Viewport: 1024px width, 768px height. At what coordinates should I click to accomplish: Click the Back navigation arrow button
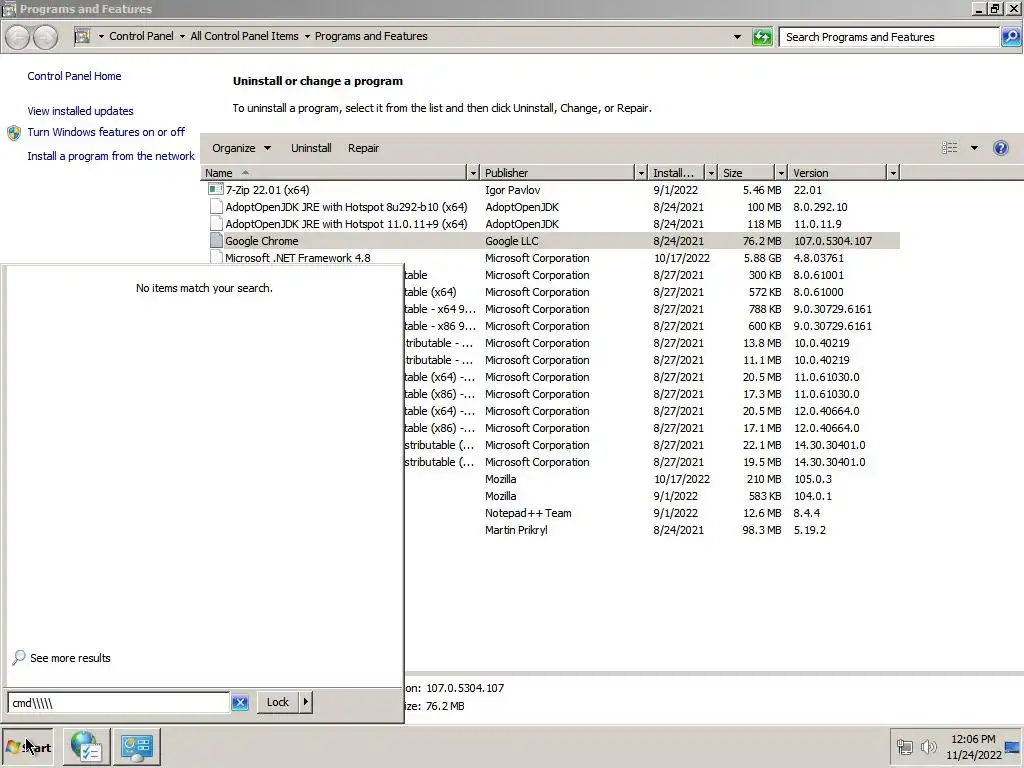(x=18, y=37)
